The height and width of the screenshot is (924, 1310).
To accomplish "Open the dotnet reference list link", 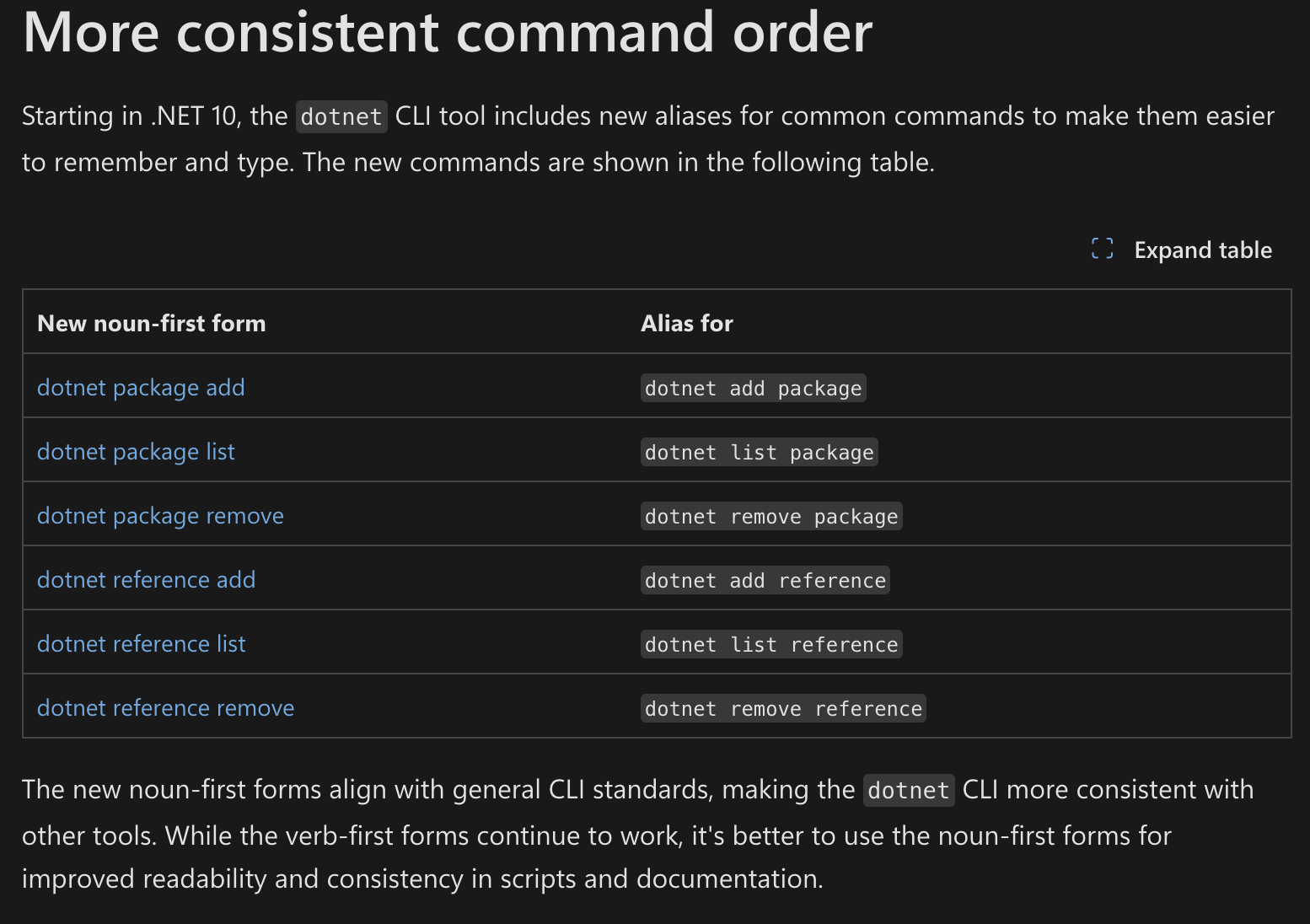I will (x=141, y=644).
